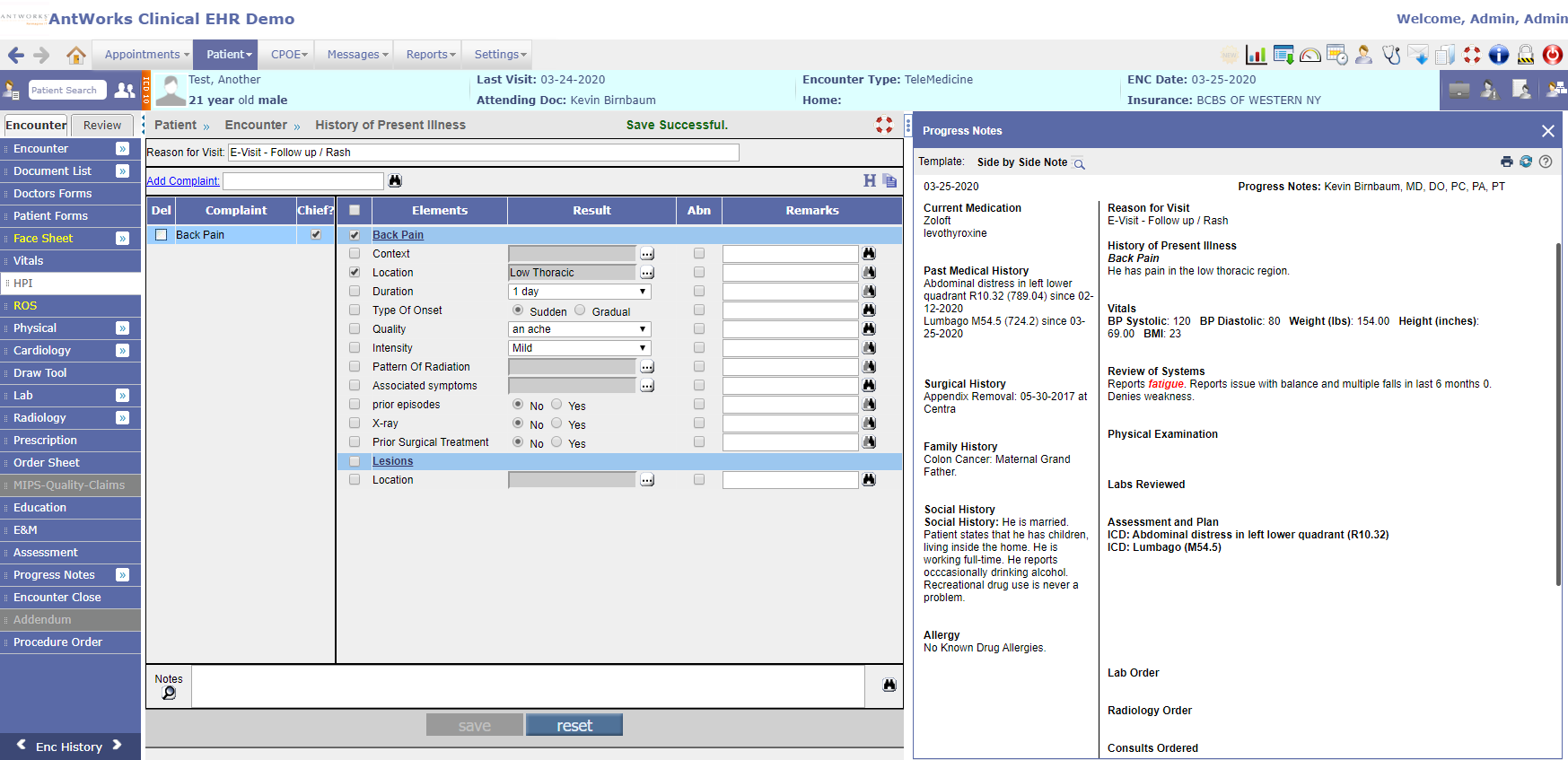Click the Reason for Visit field

[x=484, y=153]
